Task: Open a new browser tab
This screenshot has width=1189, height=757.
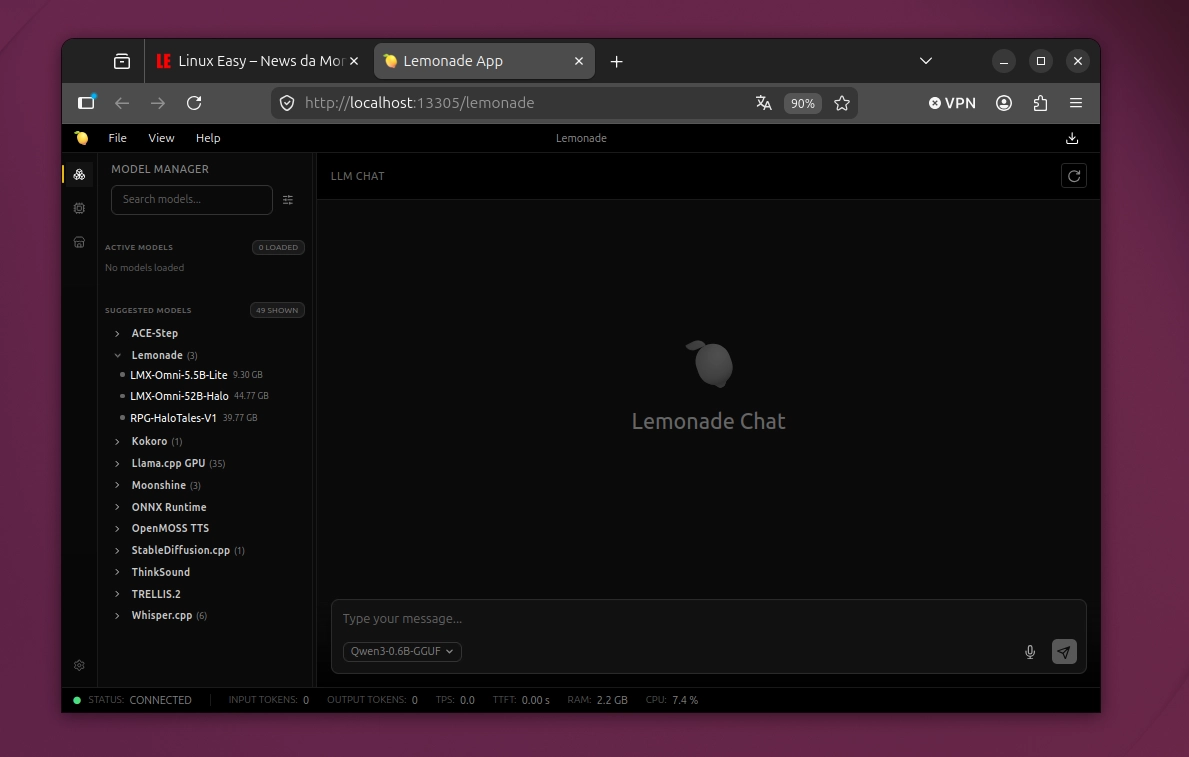Action: 616,61
